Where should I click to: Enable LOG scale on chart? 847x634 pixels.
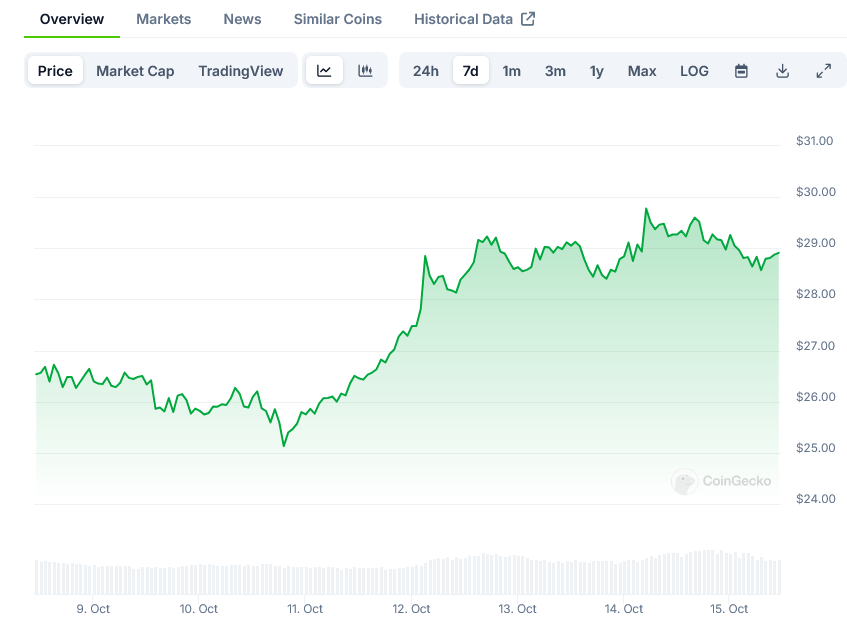694,71
